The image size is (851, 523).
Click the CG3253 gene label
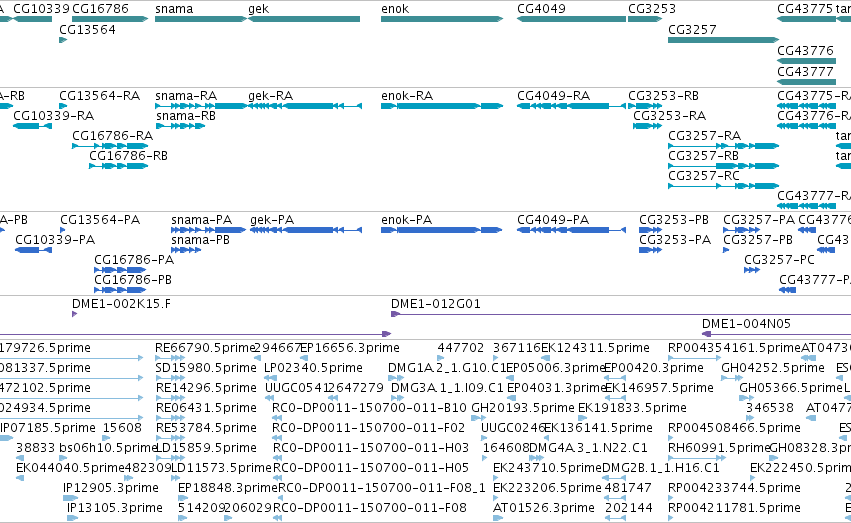point(652,9)
